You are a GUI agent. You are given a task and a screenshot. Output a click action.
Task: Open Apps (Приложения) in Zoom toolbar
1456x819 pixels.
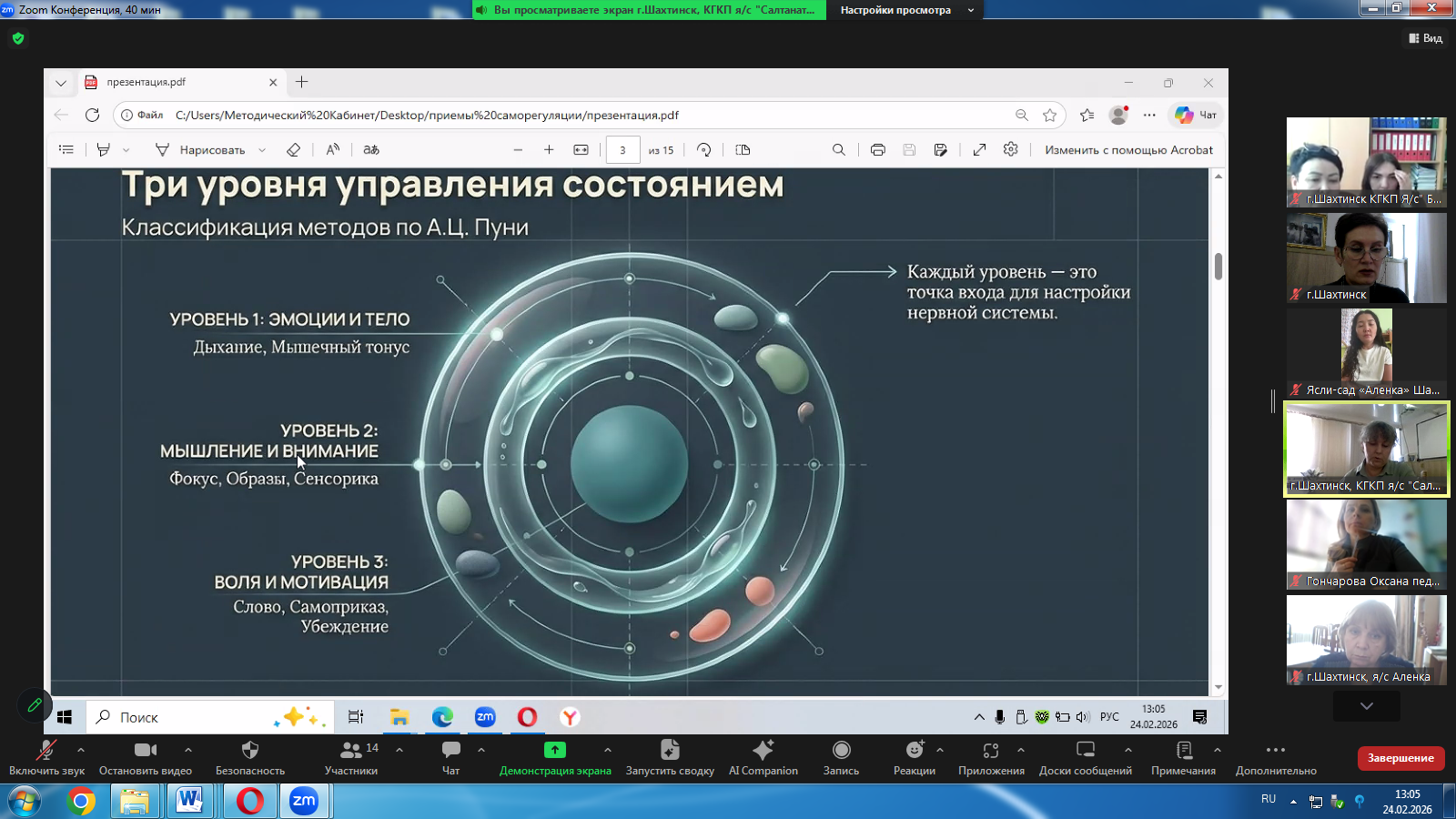click(x=991, y=757)
